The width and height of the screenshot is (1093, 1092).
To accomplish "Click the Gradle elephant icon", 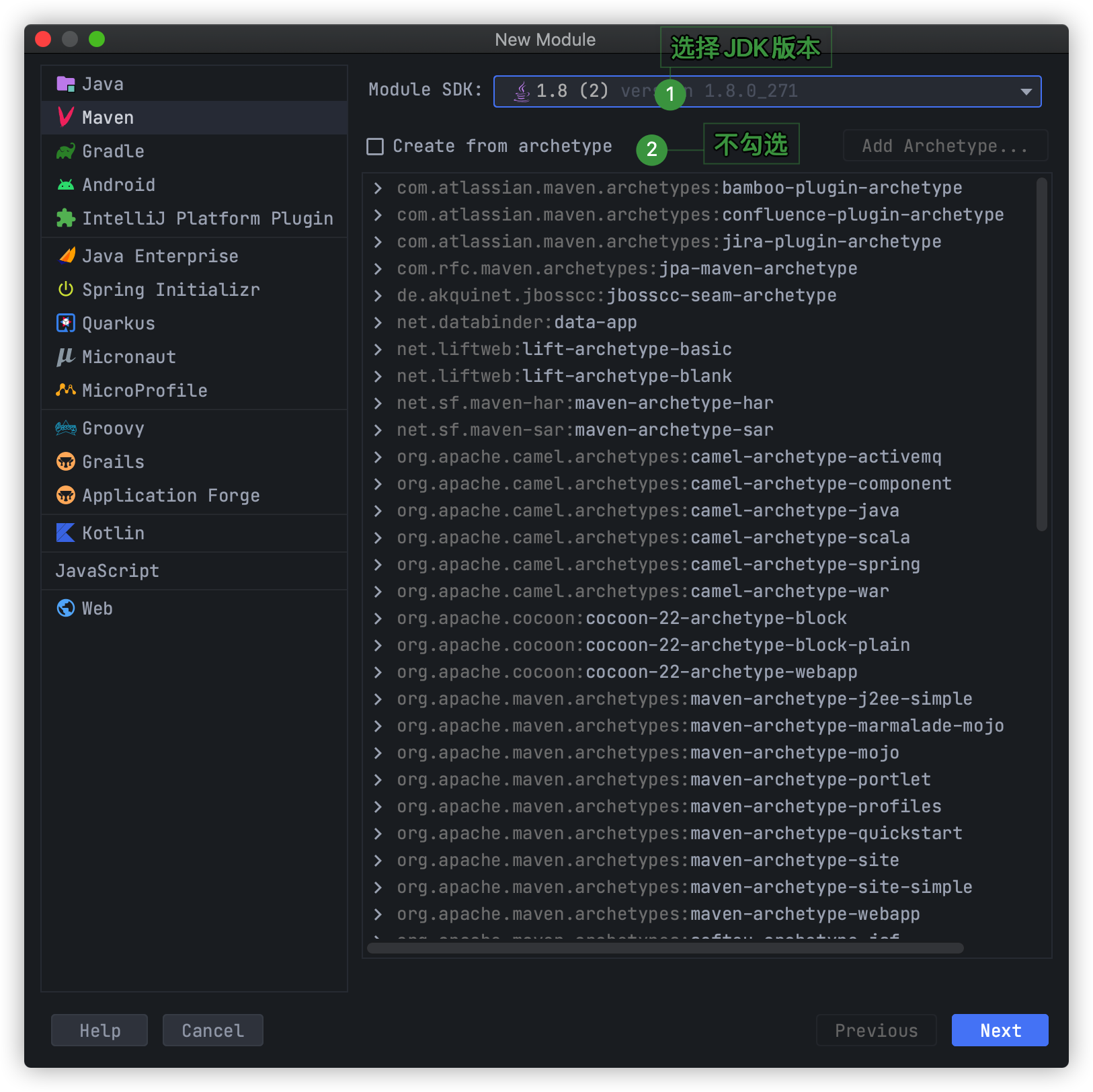I will pos(66,151).
